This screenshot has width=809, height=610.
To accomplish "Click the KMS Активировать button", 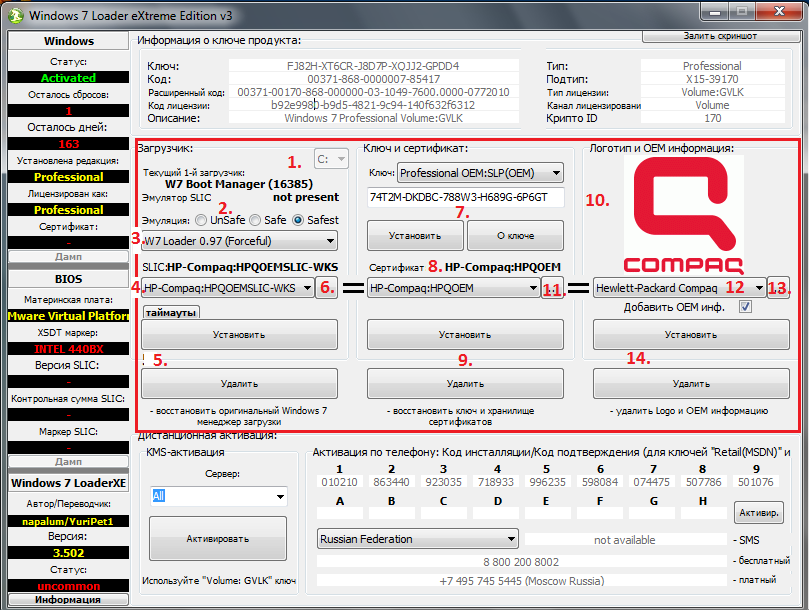I will [218, 538].
